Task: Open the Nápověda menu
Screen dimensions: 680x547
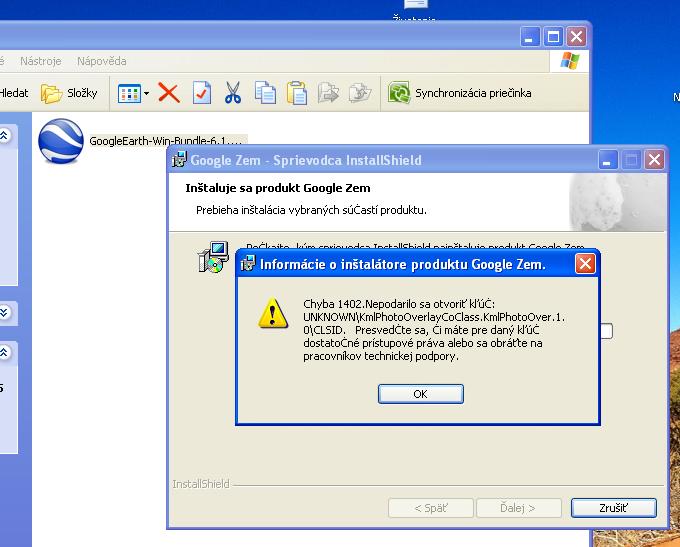Action: click(101, 61)
